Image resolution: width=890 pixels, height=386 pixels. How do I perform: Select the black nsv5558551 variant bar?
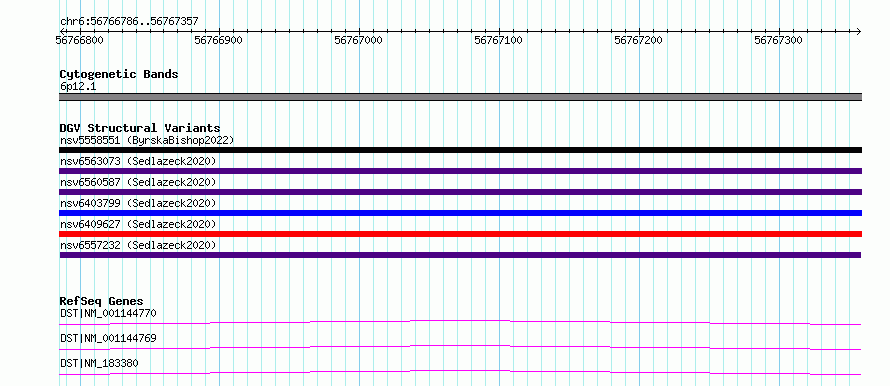(460, 150)
